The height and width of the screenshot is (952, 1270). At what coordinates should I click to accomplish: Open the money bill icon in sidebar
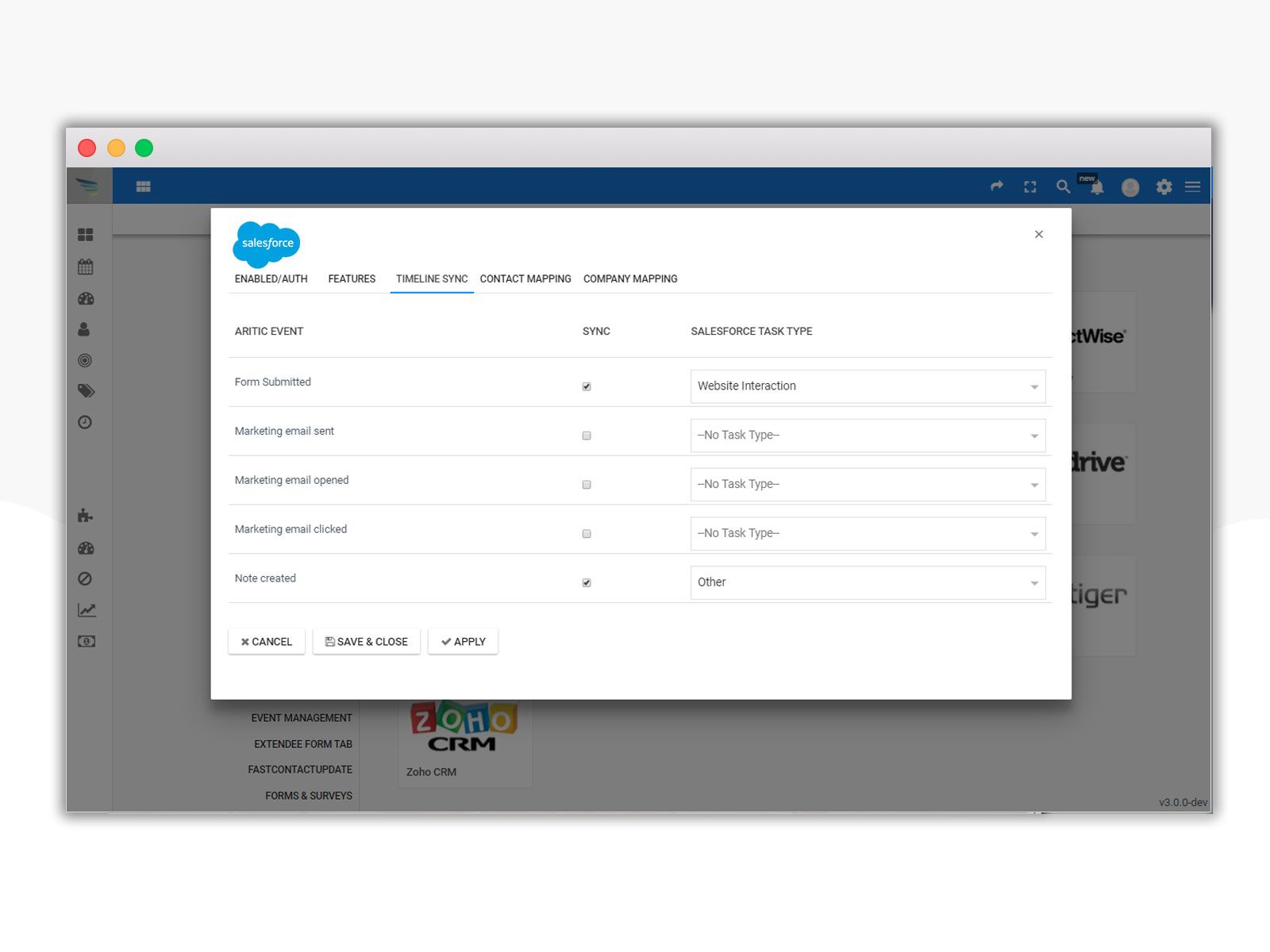87,641
